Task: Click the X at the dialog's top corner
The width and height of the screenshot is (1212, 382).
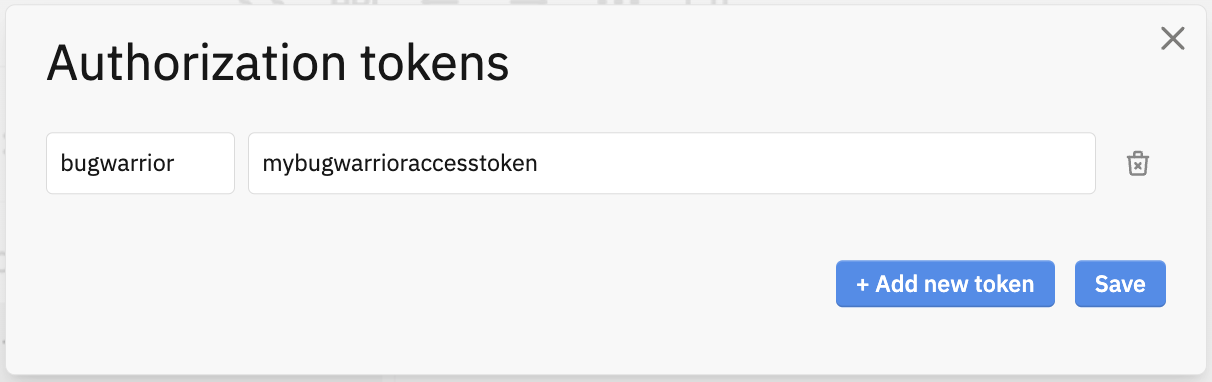Action: [x=1172, y=39]
